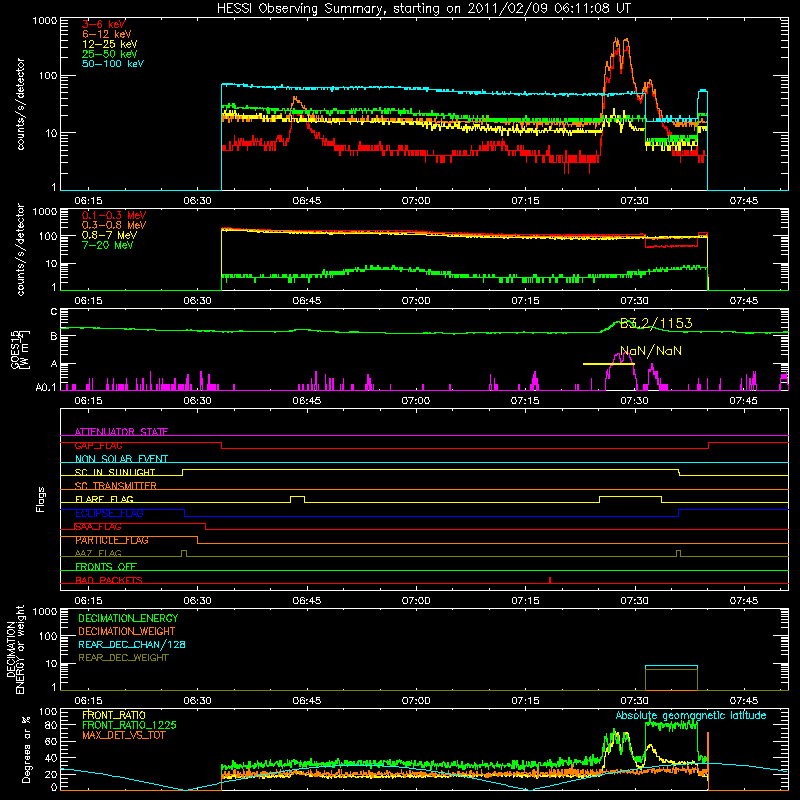Screen dimensions: 800x800
Task: Select the BAD_PACKETS flag label
Action: click(x=109, y=580)
